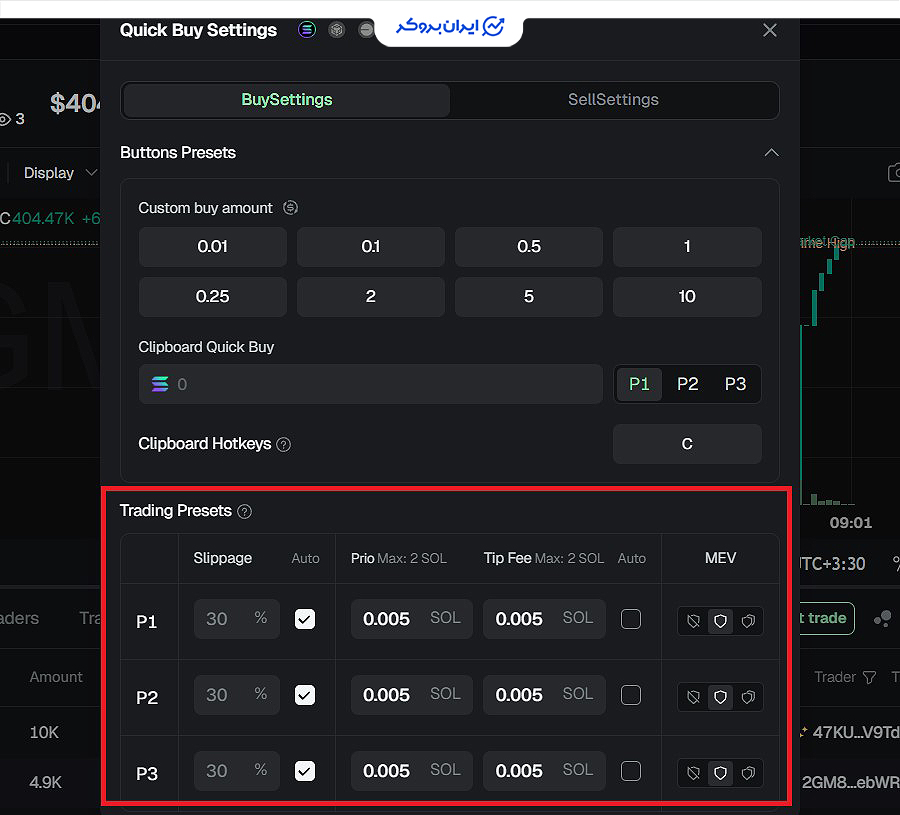Select the P2 clipboard preset
Viewport: 900px width, 815px height.
(x=687, y=384)
